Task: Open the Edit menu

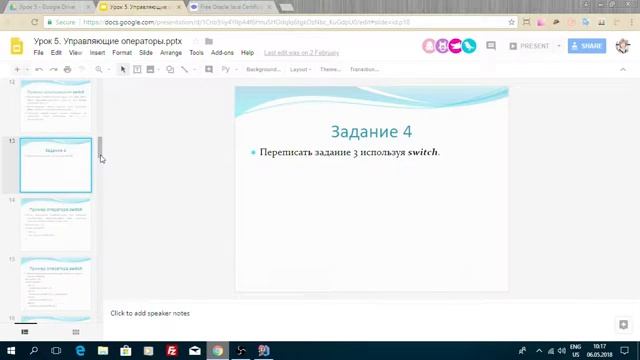Action: coord(56,53)
